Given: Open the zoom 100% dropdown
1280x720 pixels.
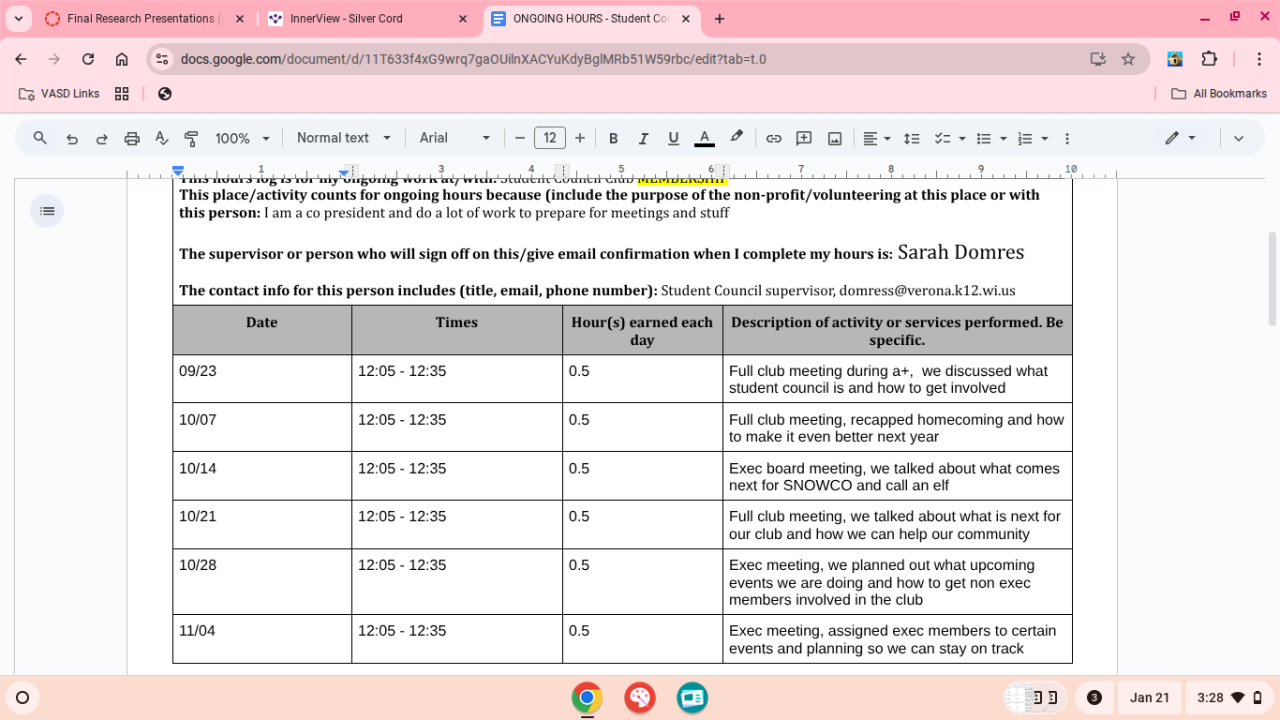Looking at the screenshot, I should click(x=243, y=139).
